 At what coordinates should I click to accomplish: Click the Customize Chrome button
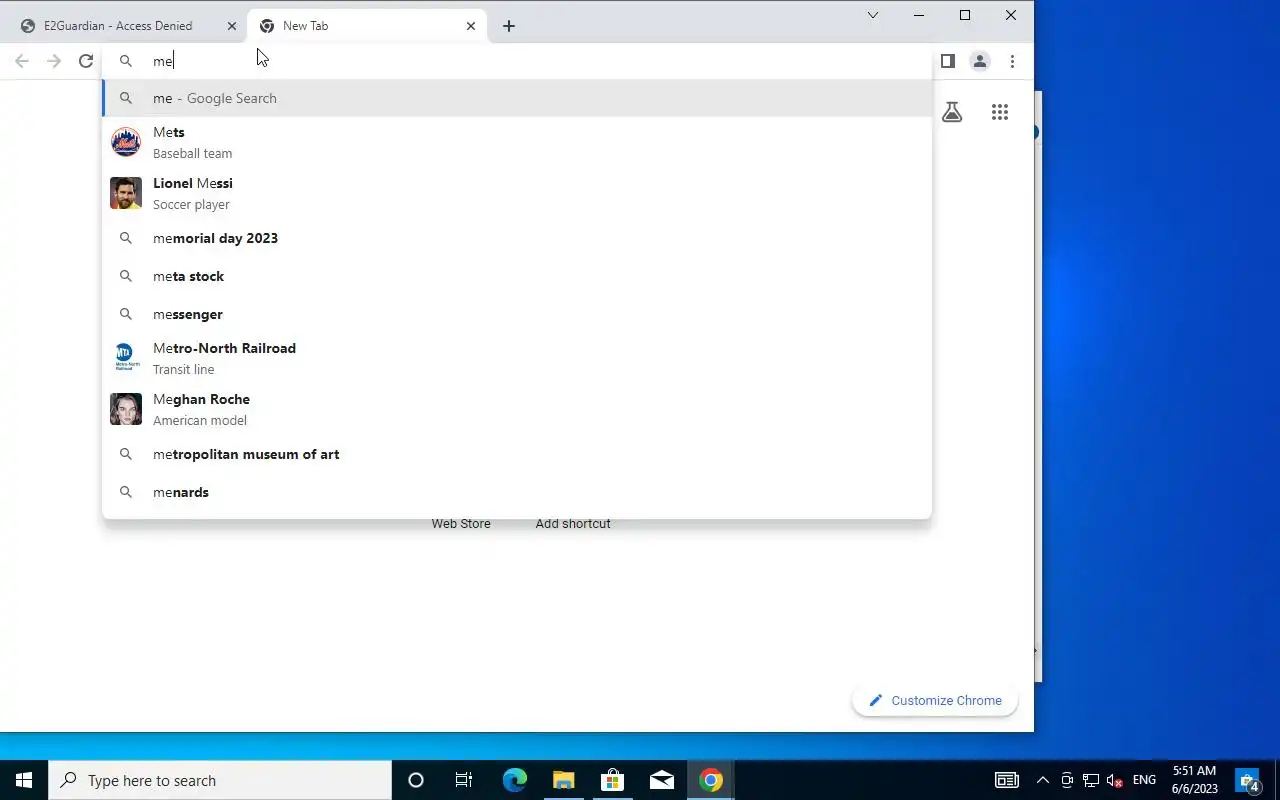pyautogui.click(x=935, y=700)
